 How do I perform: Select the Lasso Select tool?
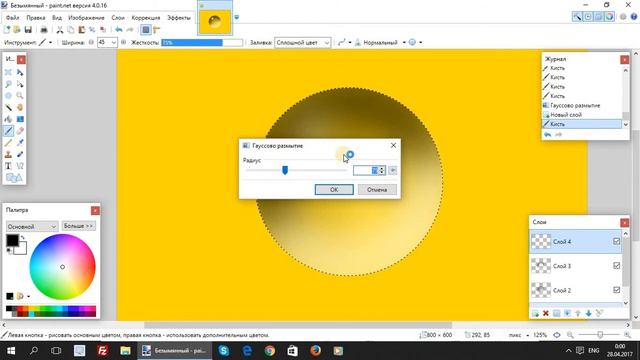click(x=8, y=84)
